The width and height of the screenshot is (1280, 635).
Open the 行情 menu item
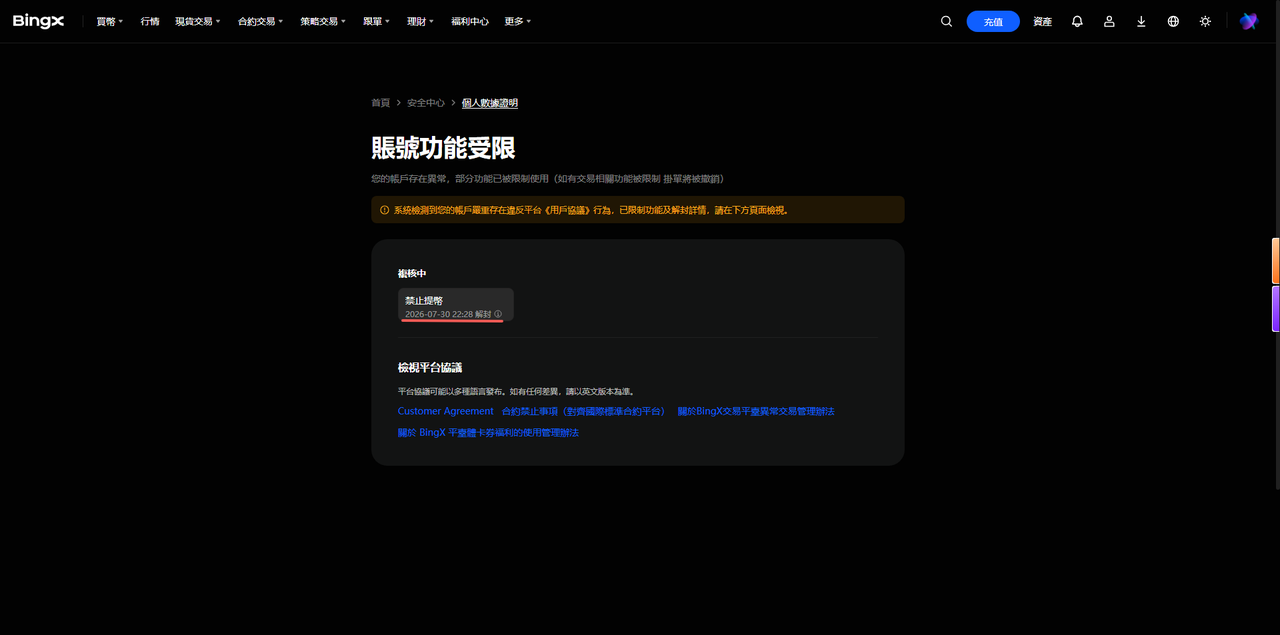pos(150,21)
